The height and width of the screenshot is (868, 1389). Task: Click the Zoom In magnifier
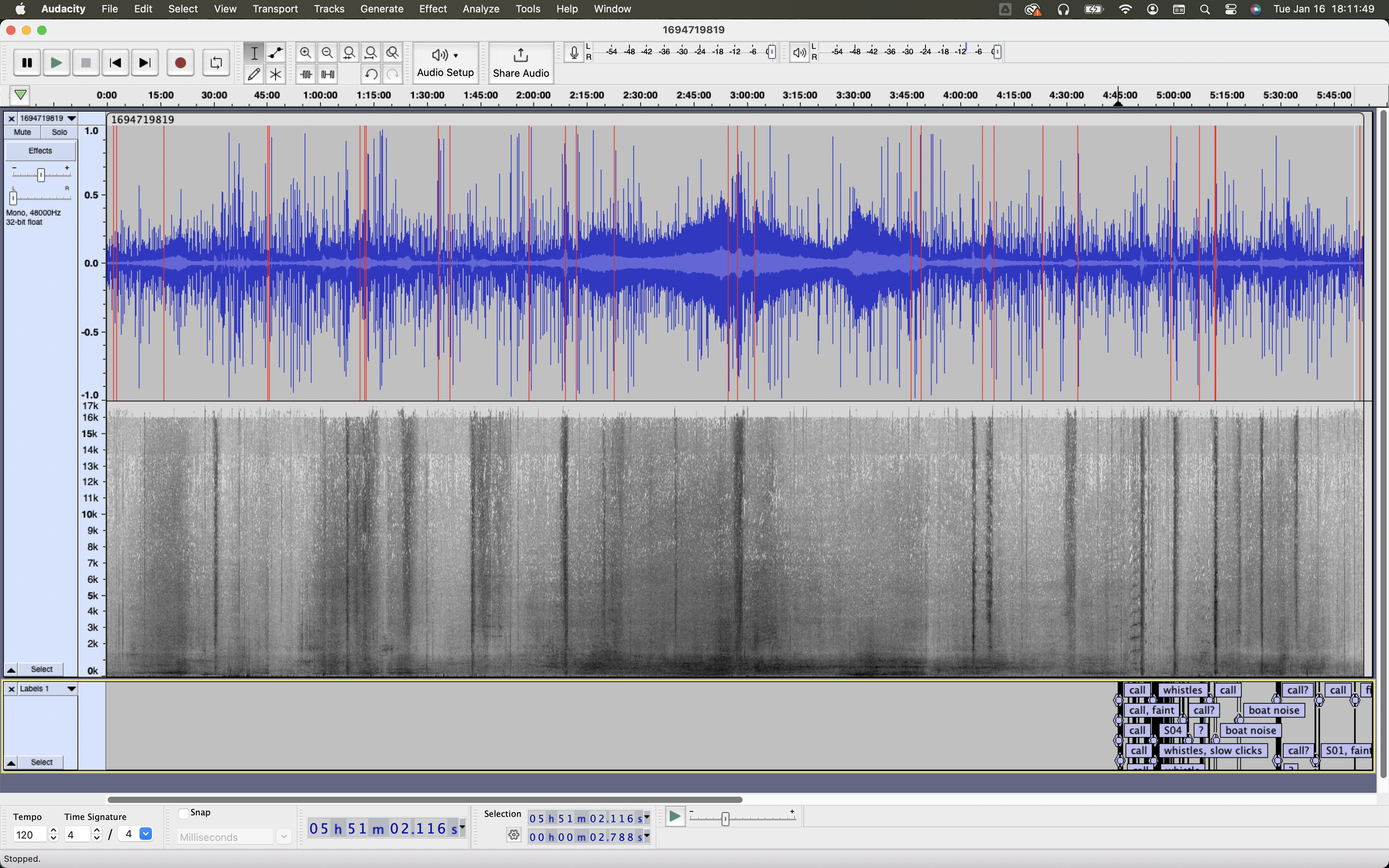305,53
